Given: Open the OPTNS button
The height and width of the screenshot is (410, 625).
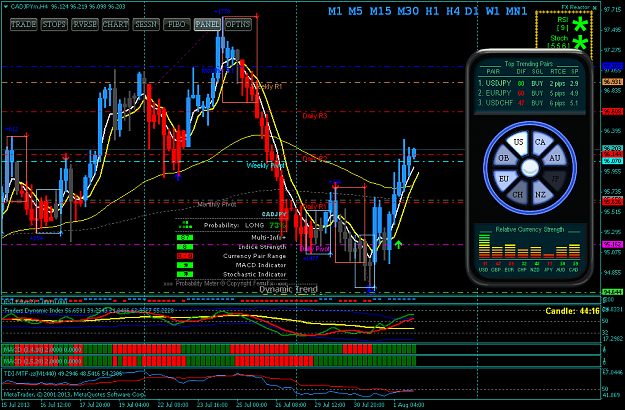Looking at the screenshot, I should [x=238, y=24].
